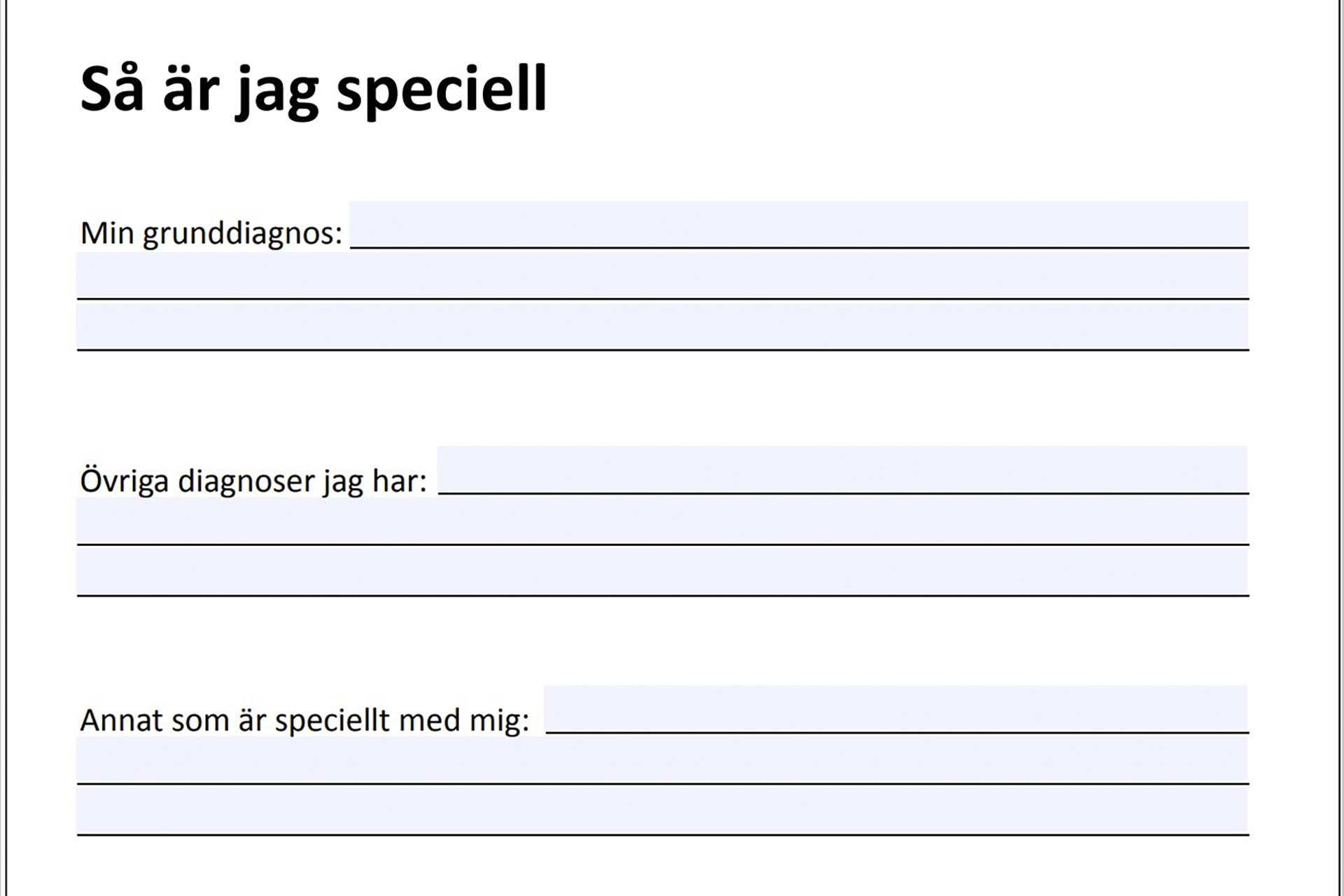Click the Övriga diagnoser jag har label
Screen dimensions: 1344x896
click(253, 481)
